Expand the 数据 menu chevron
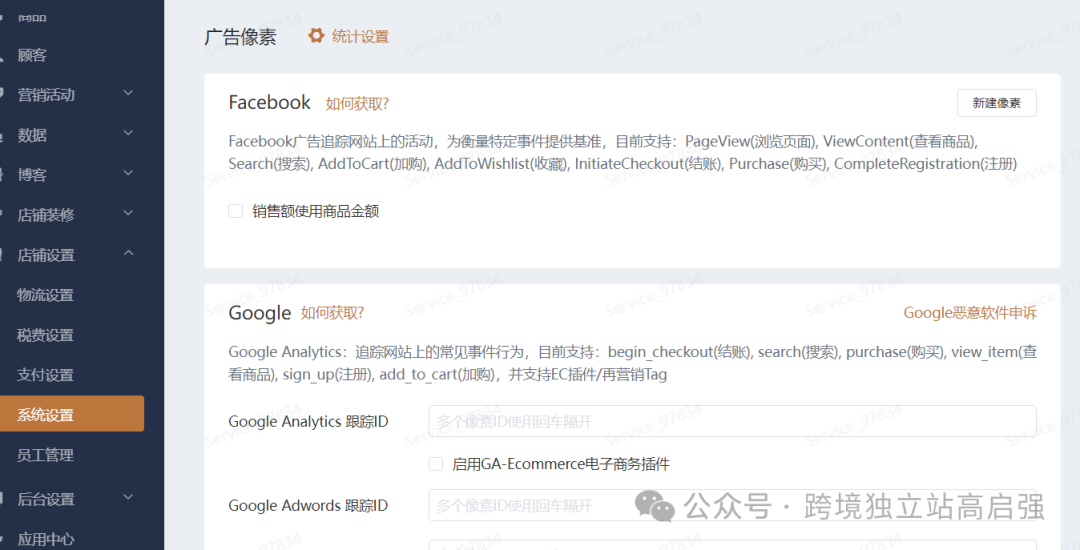 (128, 132)
